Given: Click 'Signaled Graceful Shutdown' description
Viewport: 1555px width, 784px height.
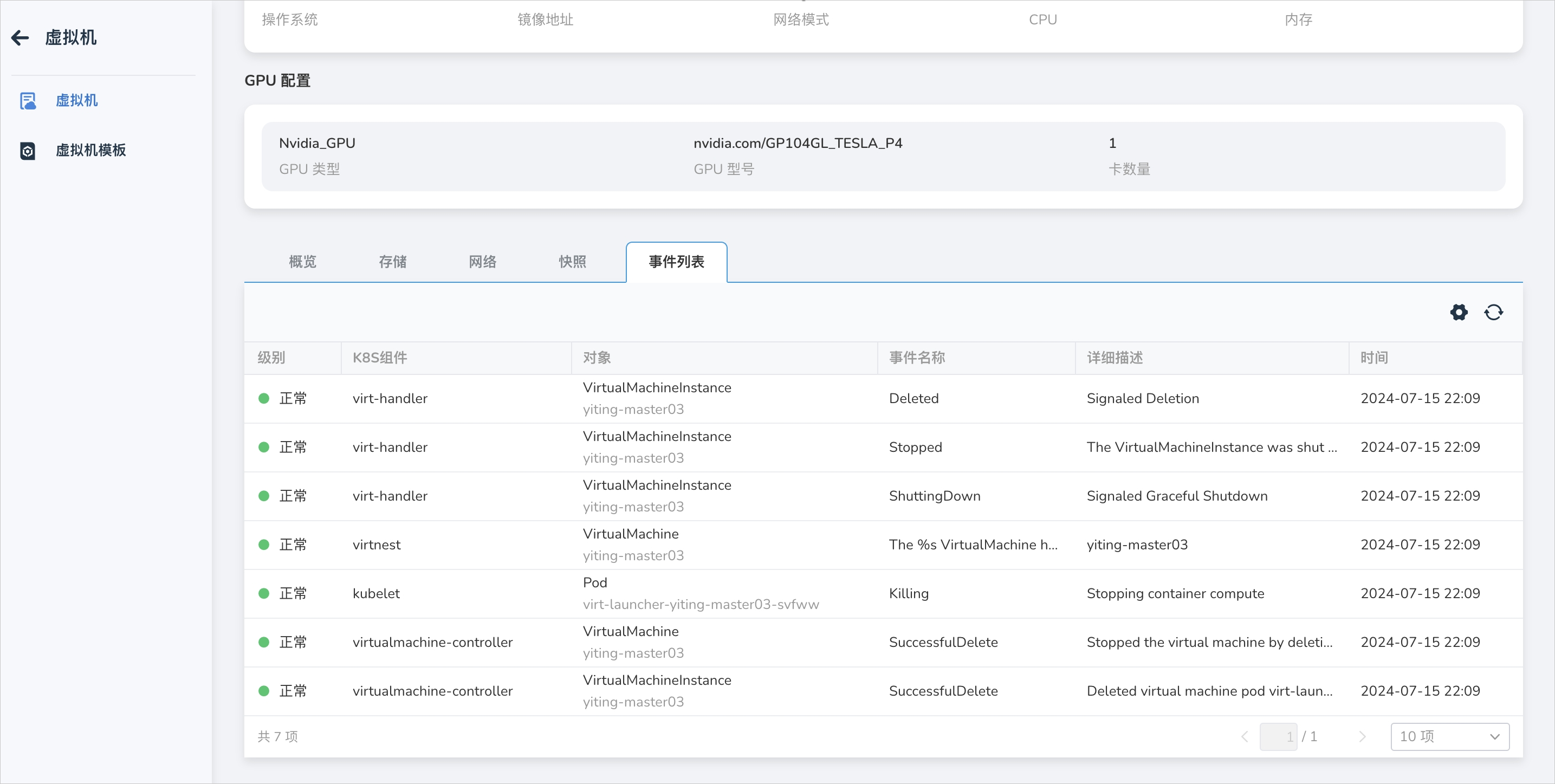Looking at the screenshot, I should coord(1177,496).
